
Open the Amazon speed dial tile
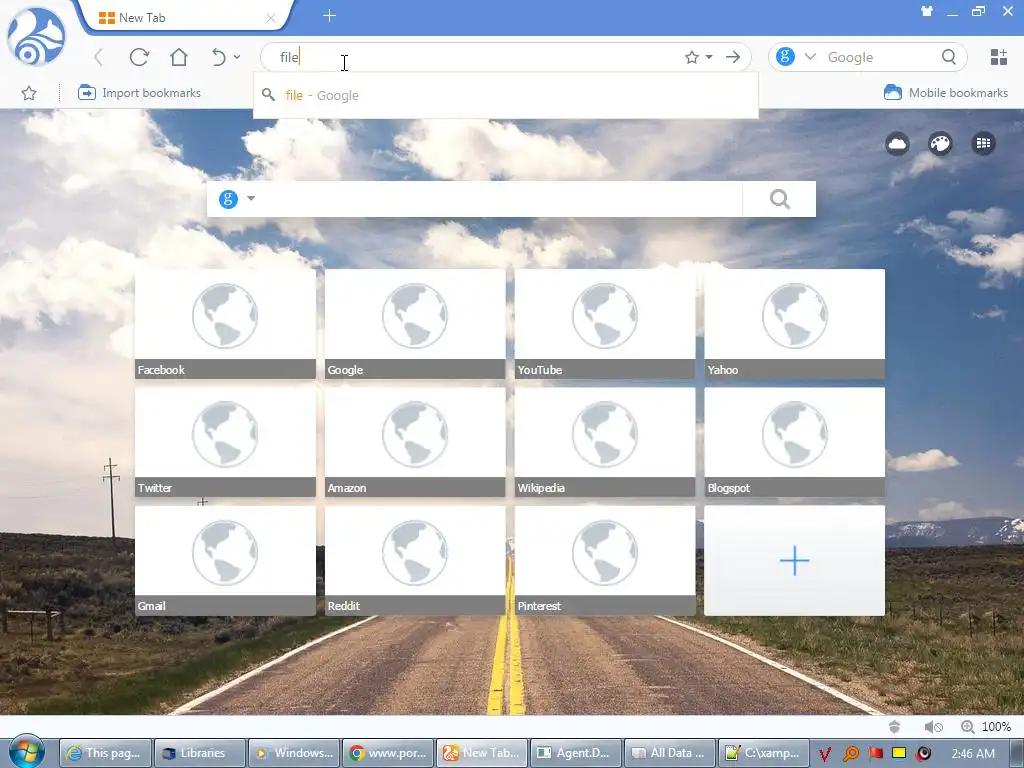click(x=415, y=442)
